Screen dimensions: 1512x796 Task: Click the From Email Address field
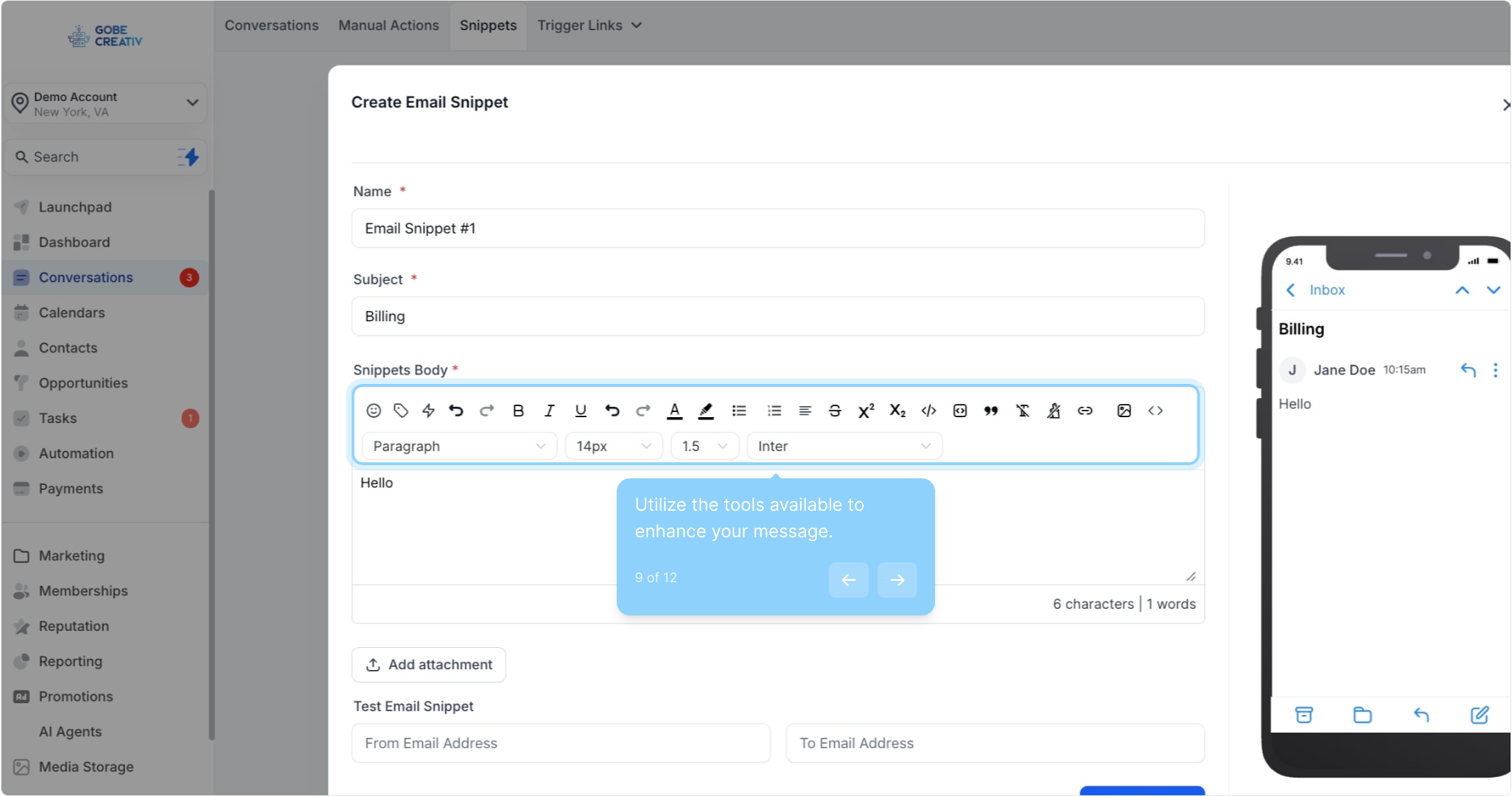pos(561,743)
